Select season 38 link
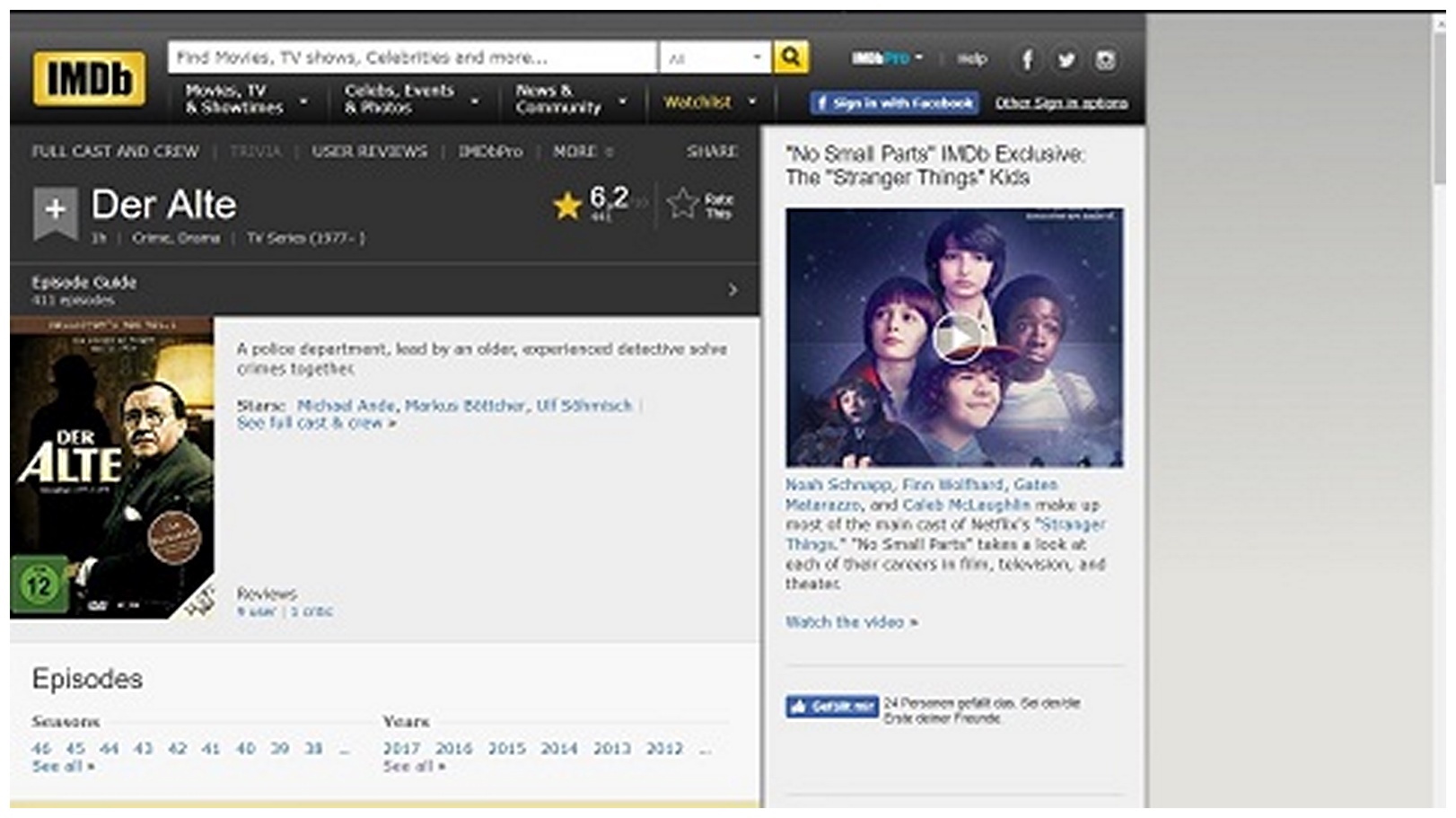 pyautogui.click(x=313, y=749)
